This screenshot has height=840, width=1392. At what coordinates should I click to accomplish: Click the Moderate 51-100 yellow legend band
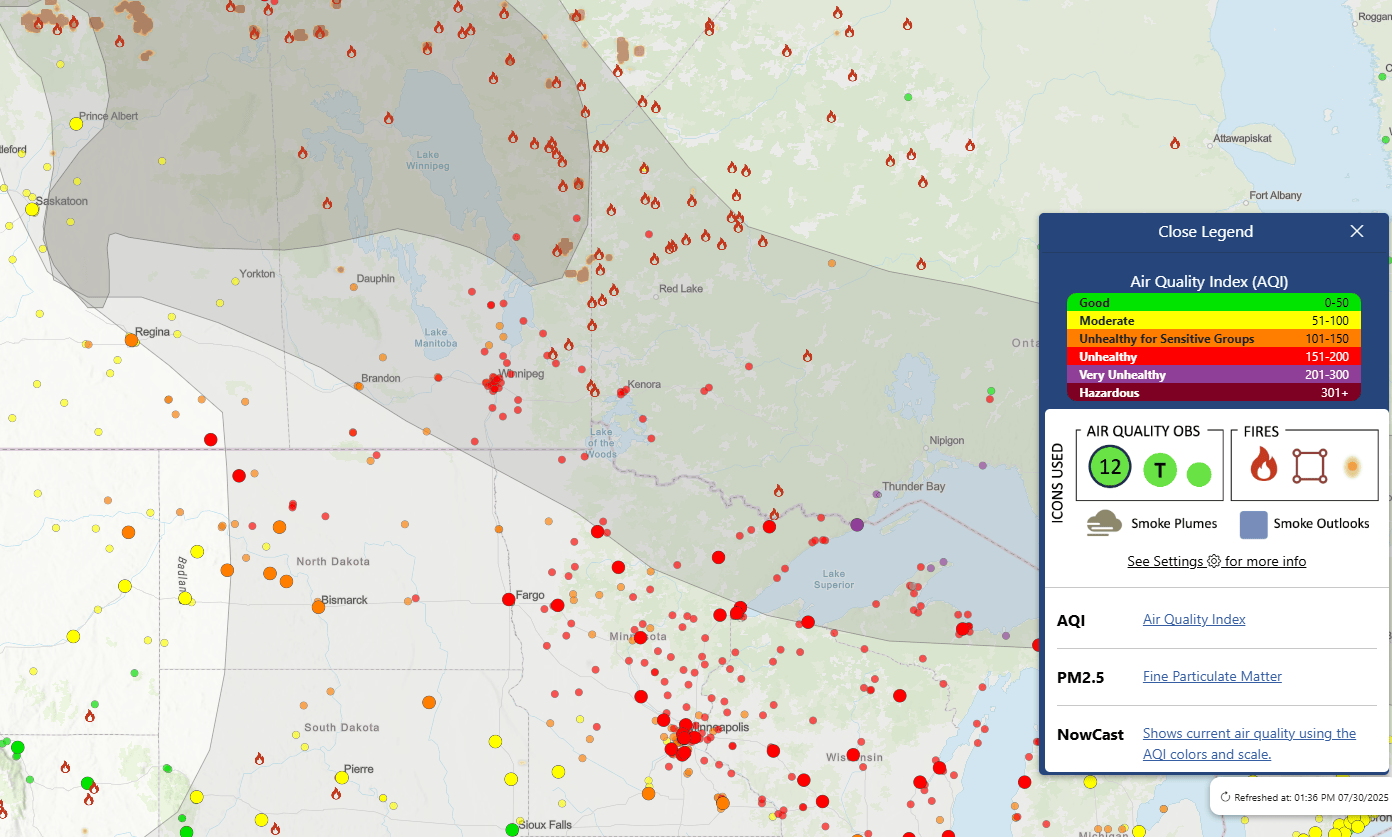[x=1214, y=321]
